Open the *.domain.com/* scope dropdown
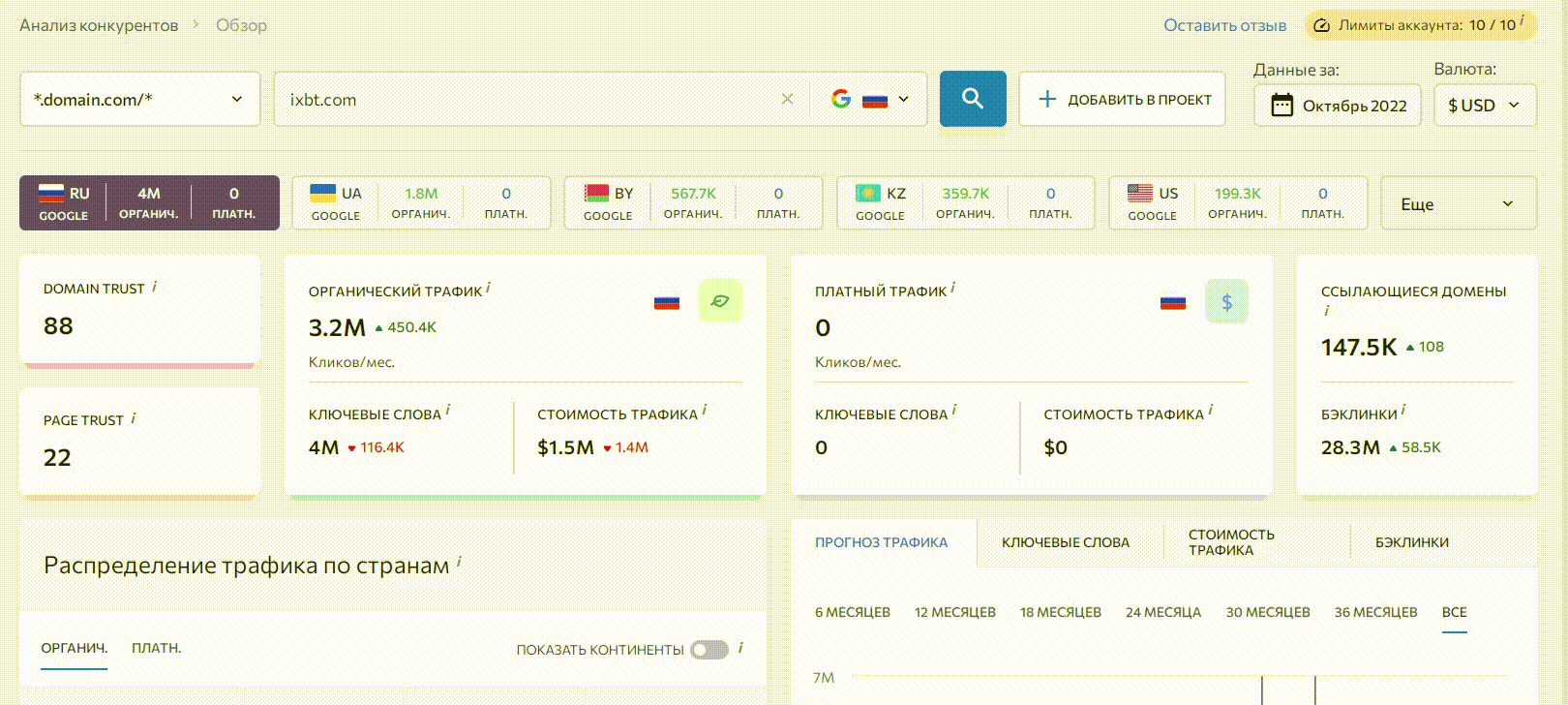Screen dimensions: 1568x705 click(140, 99)
